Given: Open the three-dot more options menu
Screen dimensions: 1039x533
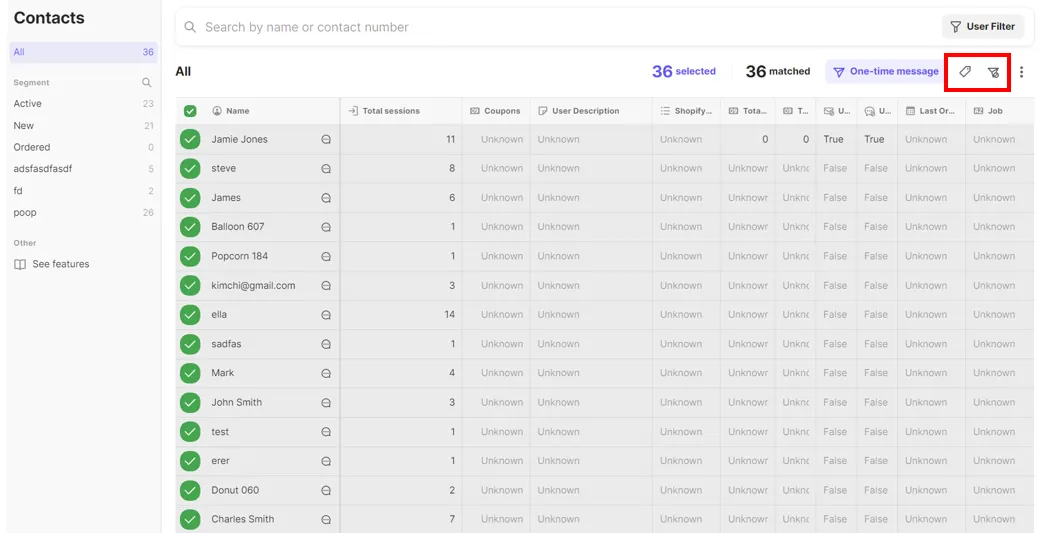Looking at the screenshot, I should click(1021, 72).
